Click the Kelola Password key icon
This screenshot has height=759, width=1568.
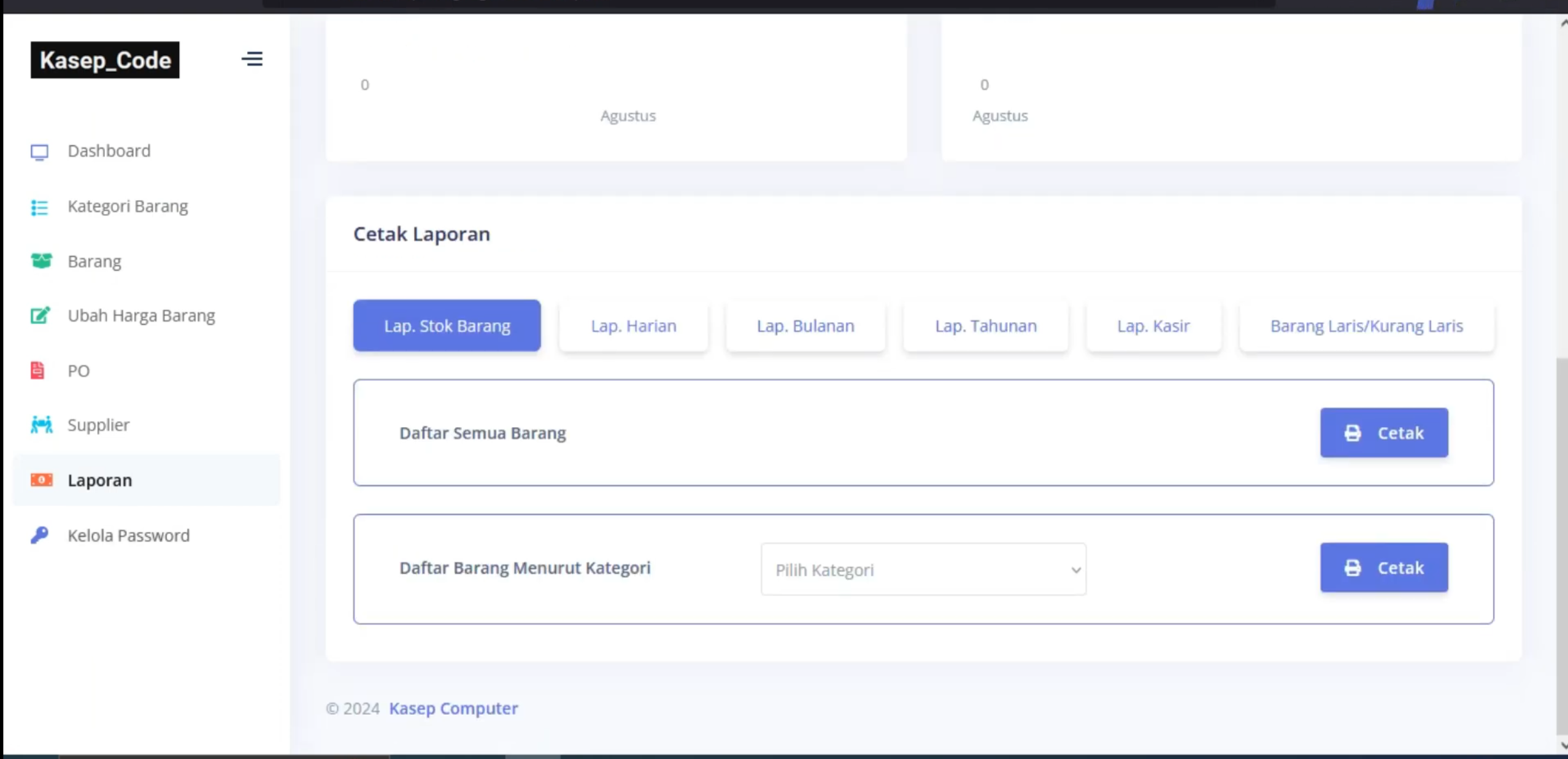[x=39, y=535]
